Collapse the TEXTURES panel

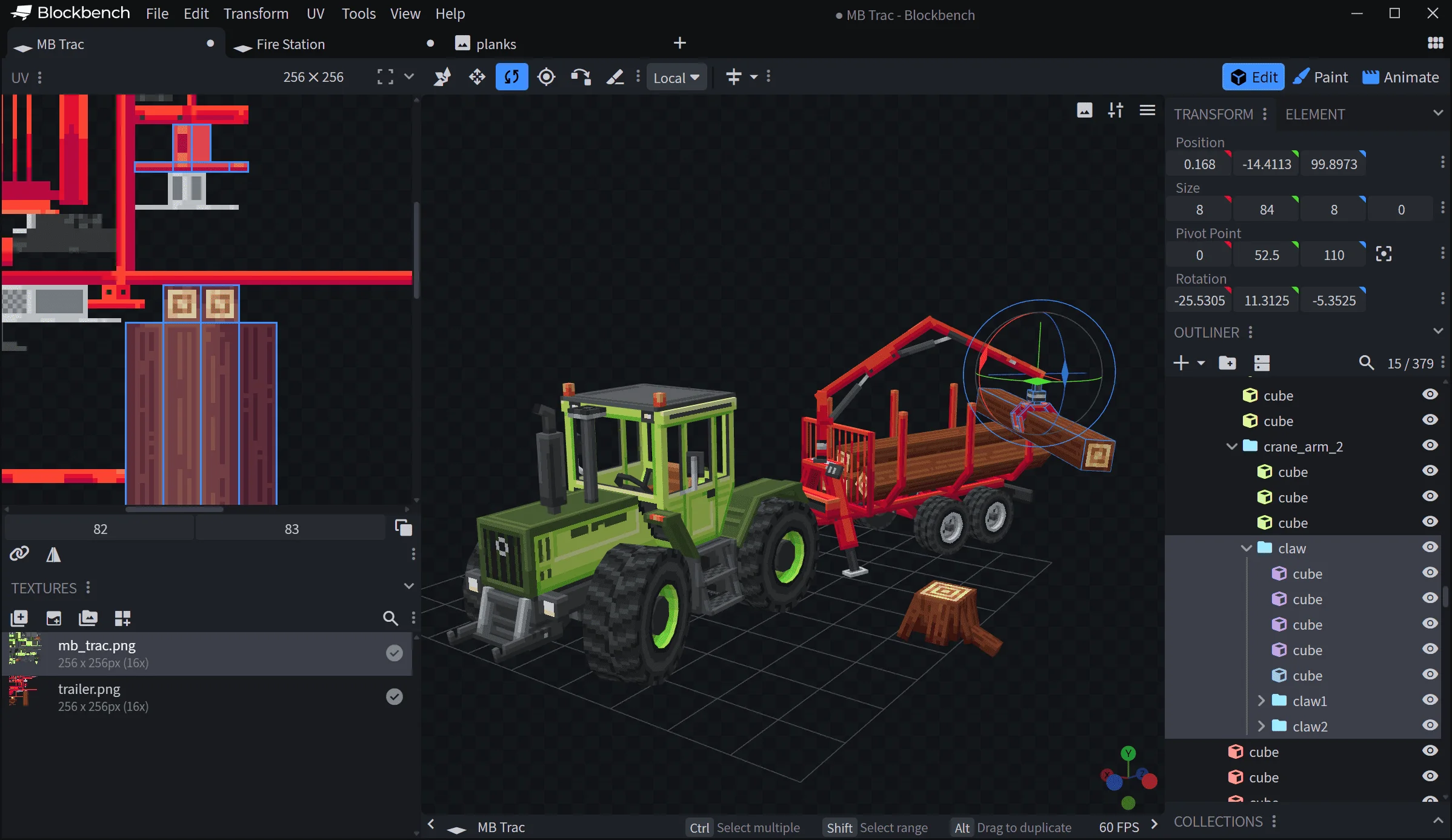coord(409,585)
